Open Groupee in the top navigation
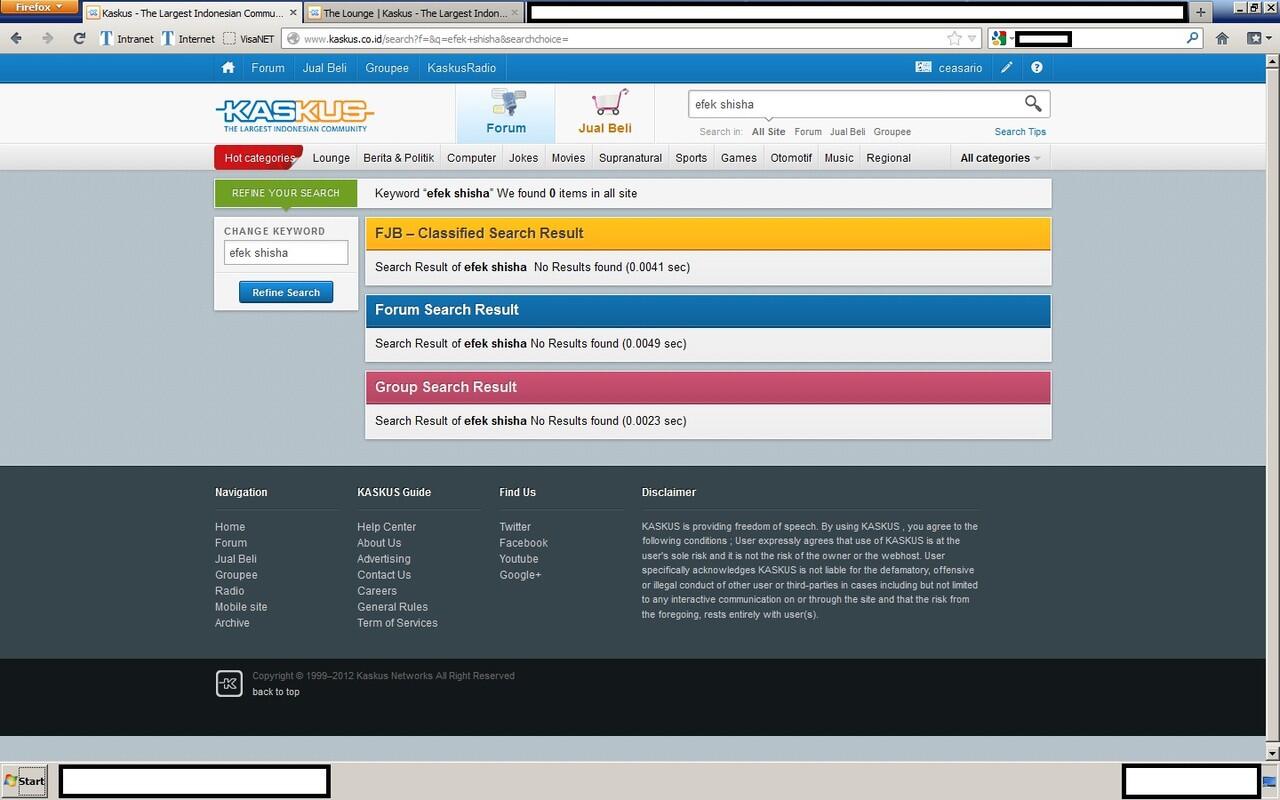1280x800 pixels. click(387, 68)
